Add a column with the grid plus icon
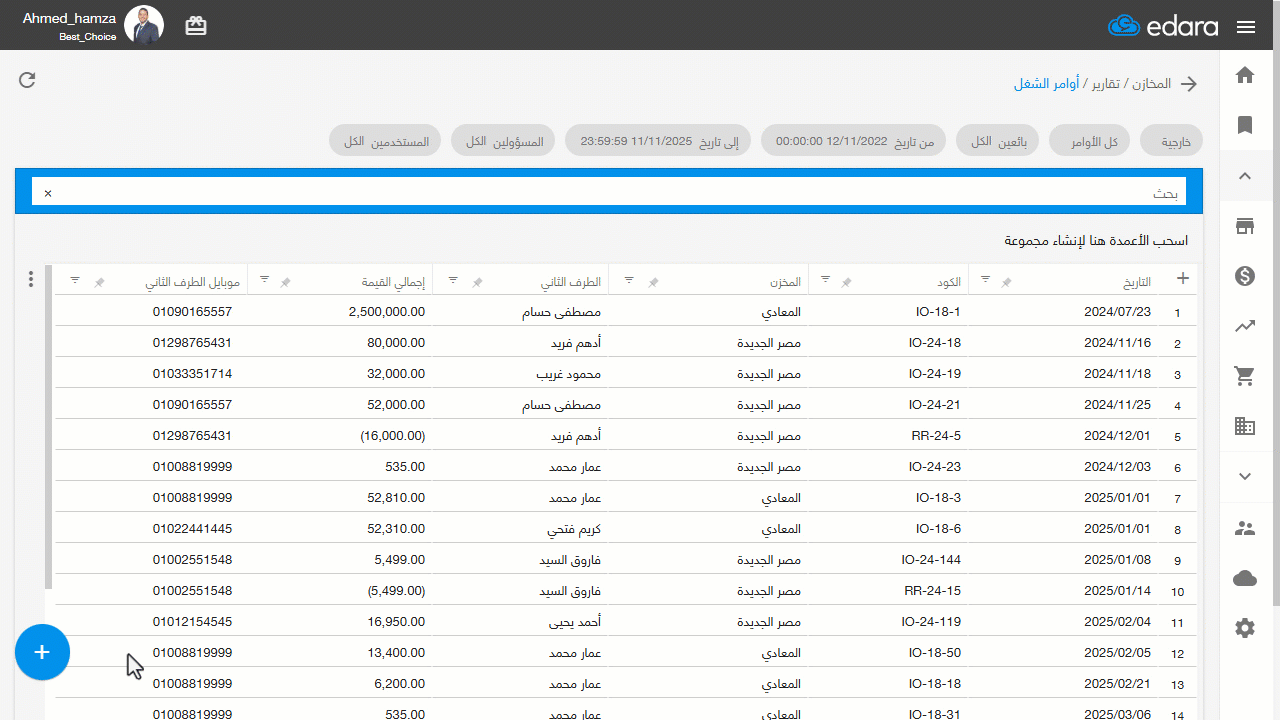 click(1183, 278)
